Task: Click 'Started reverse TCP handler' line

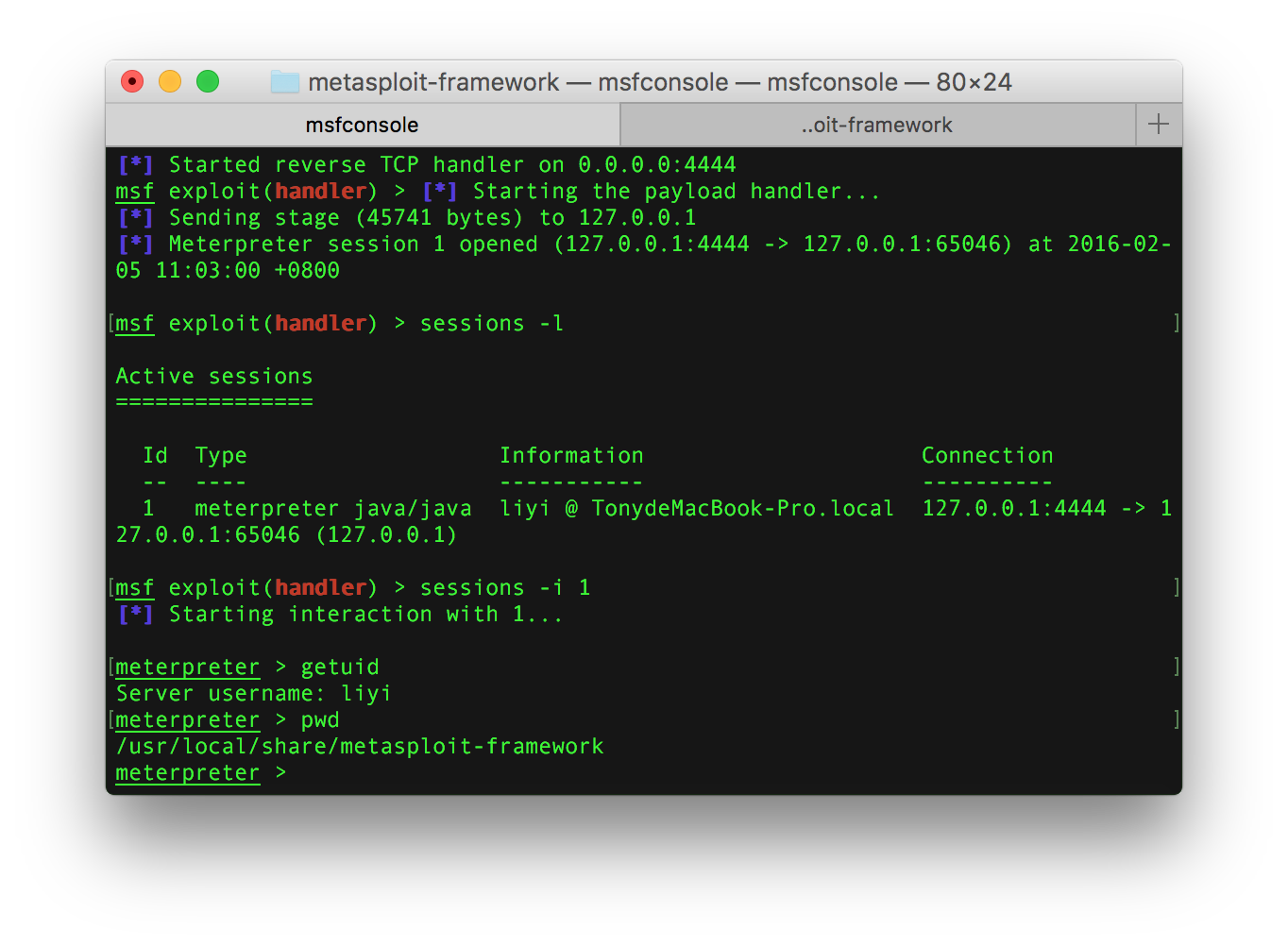Action: pos(426,164)
